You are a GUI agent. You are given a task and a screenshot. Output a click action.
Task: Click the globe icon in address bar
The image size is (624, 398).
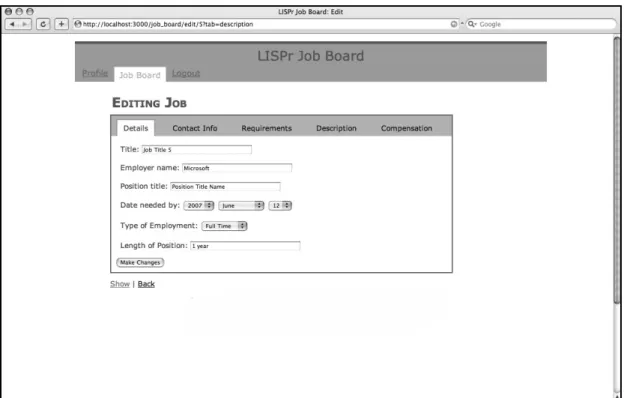tap(78, 24)
